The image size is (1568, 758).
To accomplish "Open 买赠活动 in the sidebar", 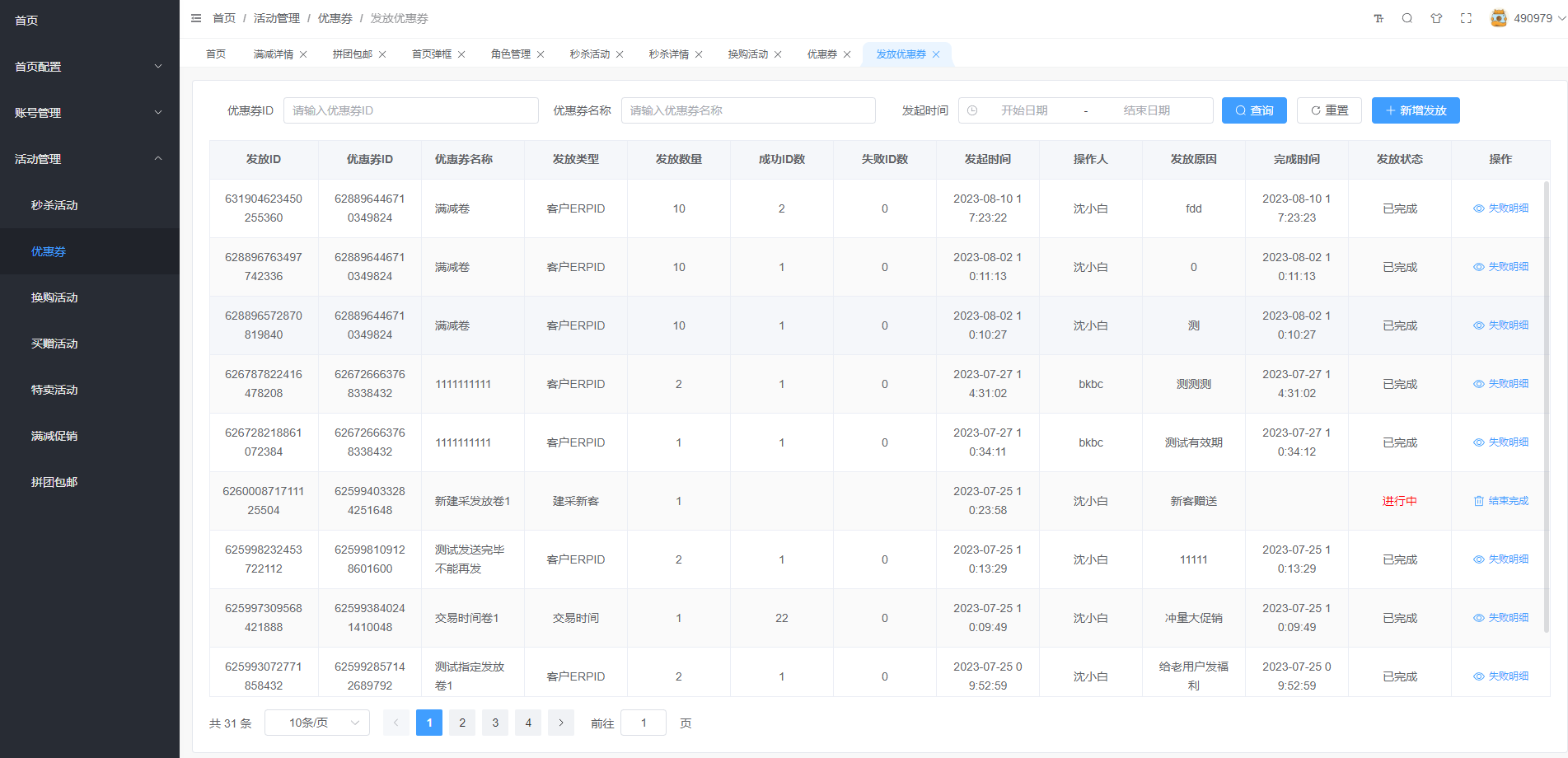I will point(90,344).
